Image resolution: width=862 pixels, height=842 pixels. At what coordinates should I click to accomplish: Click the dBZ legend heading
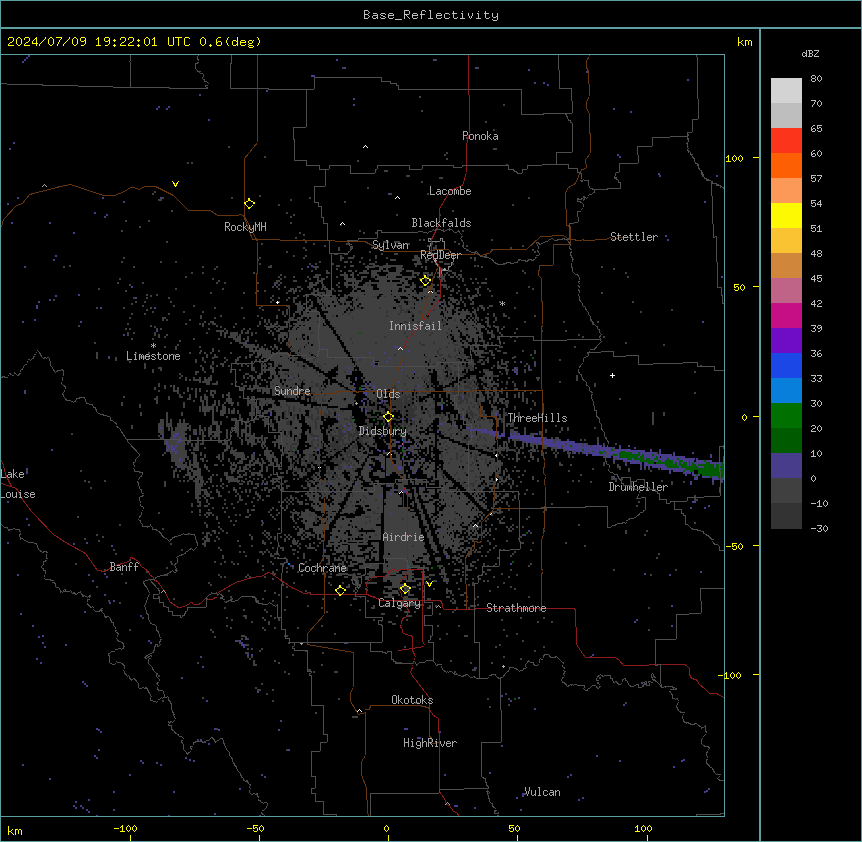(810, 53)
